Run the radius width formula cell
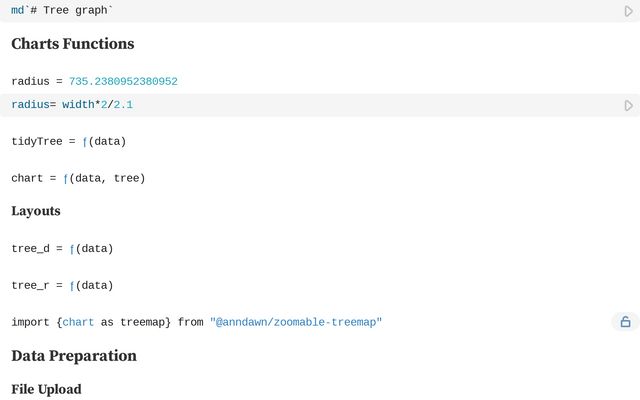Screen dimensions: 640x400 (x=628, y=105)
